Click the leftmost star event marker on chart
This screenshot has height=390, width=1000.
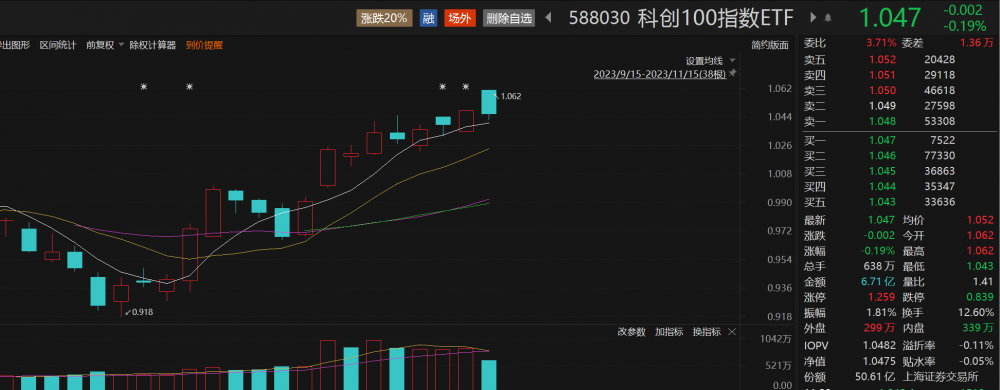pos(144,87)
